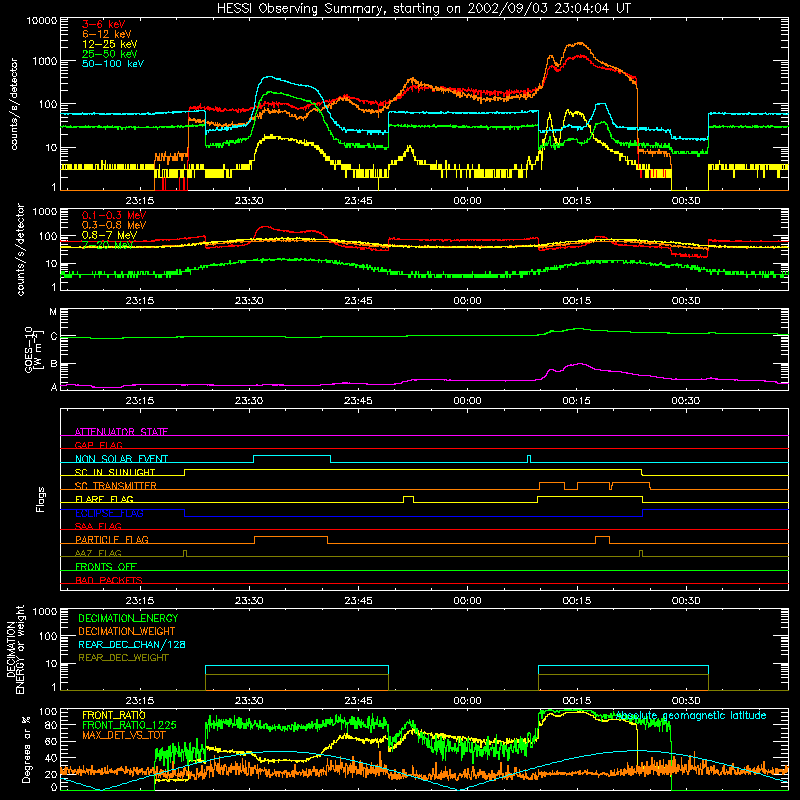Image resolution: width=800 pixels, height=800 pixels.
Task: Click the green 'FRONT_RATIO_1225' legend label
Action: tap(129, 725)
